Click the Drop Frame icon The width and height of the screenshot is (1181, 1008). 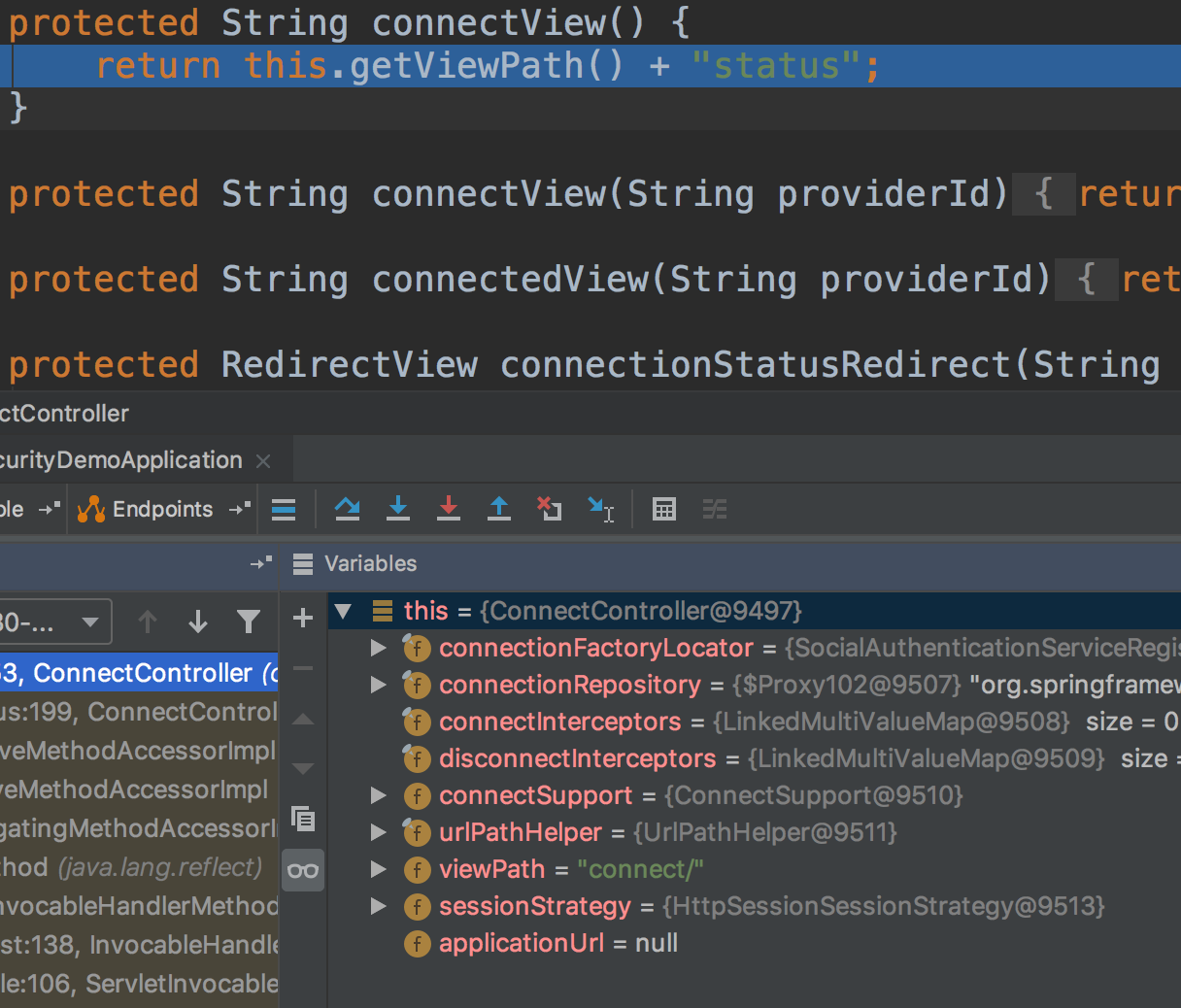[x=550, y=508]
